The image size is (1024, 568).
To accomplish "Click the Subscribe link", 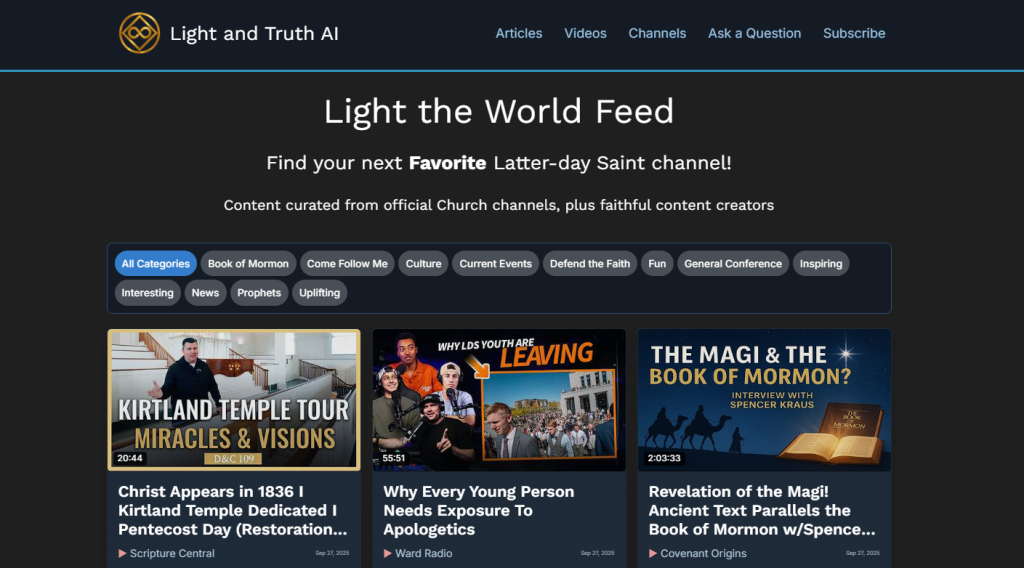I will (854, 33).
